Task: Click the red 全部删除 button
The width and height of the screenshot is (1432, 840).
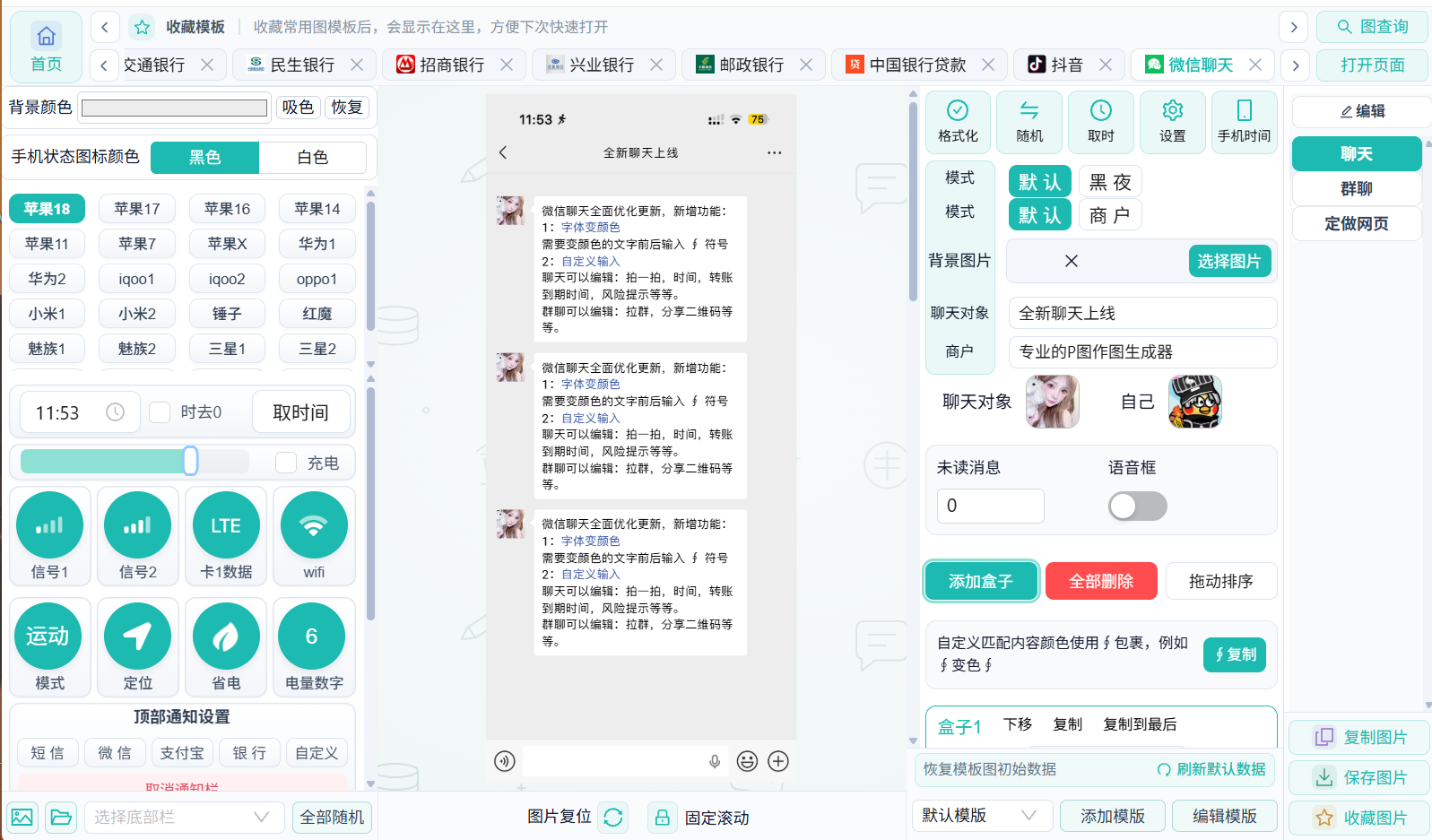Action: [1101, 582]
